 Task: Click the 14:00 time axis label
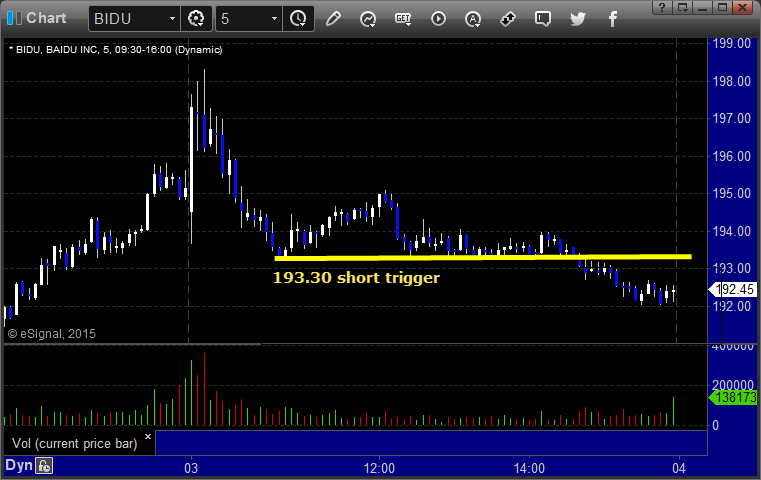529,468
